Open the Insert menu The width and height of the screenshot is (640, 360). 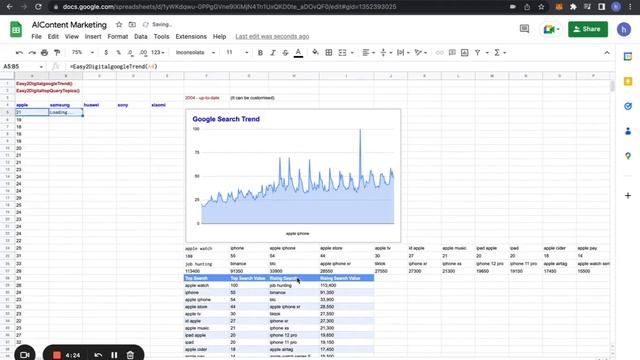click(x=93, y=36)
